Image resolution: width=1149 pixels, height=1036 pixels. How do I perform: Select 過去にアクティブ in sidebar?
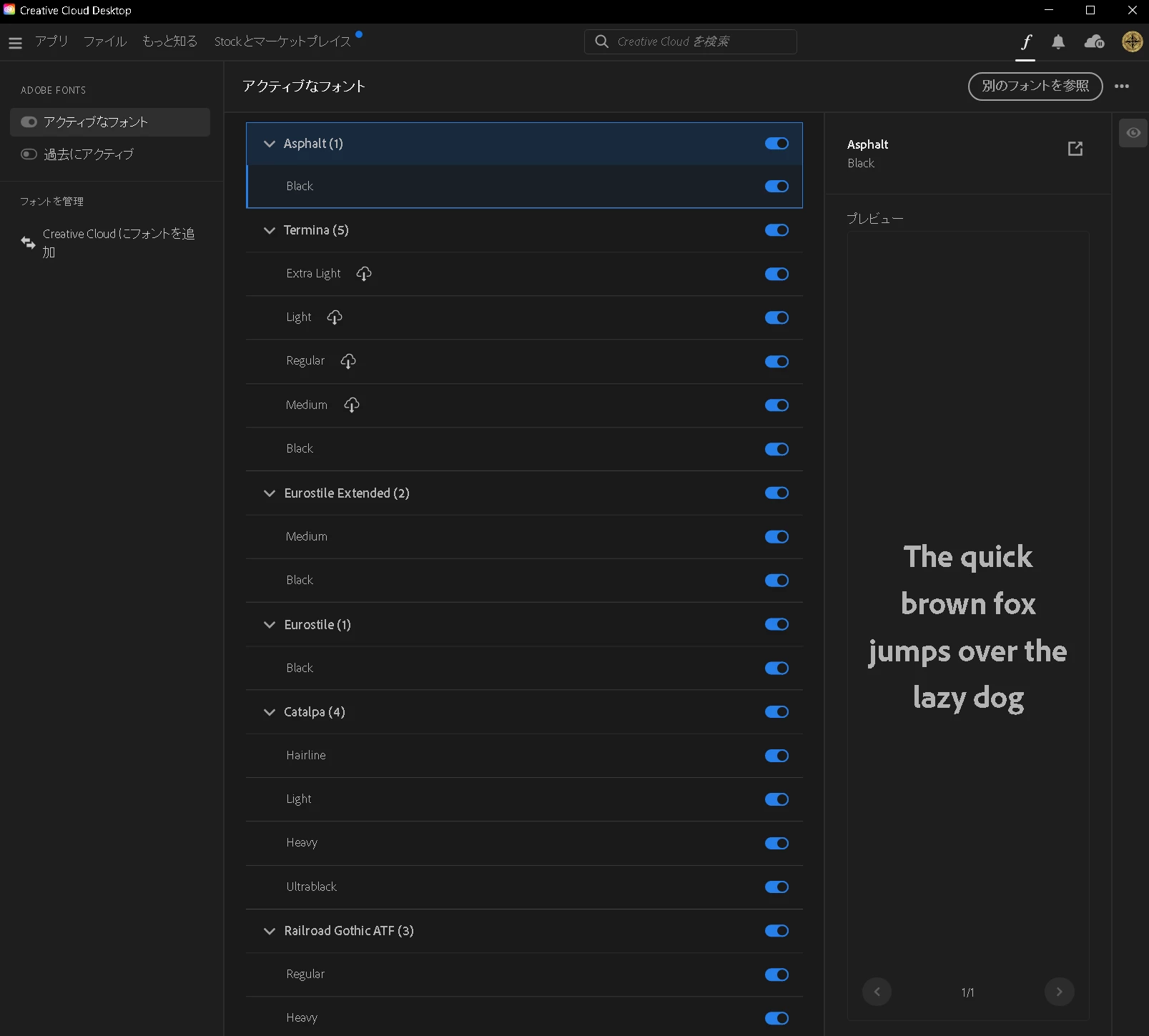110,154
